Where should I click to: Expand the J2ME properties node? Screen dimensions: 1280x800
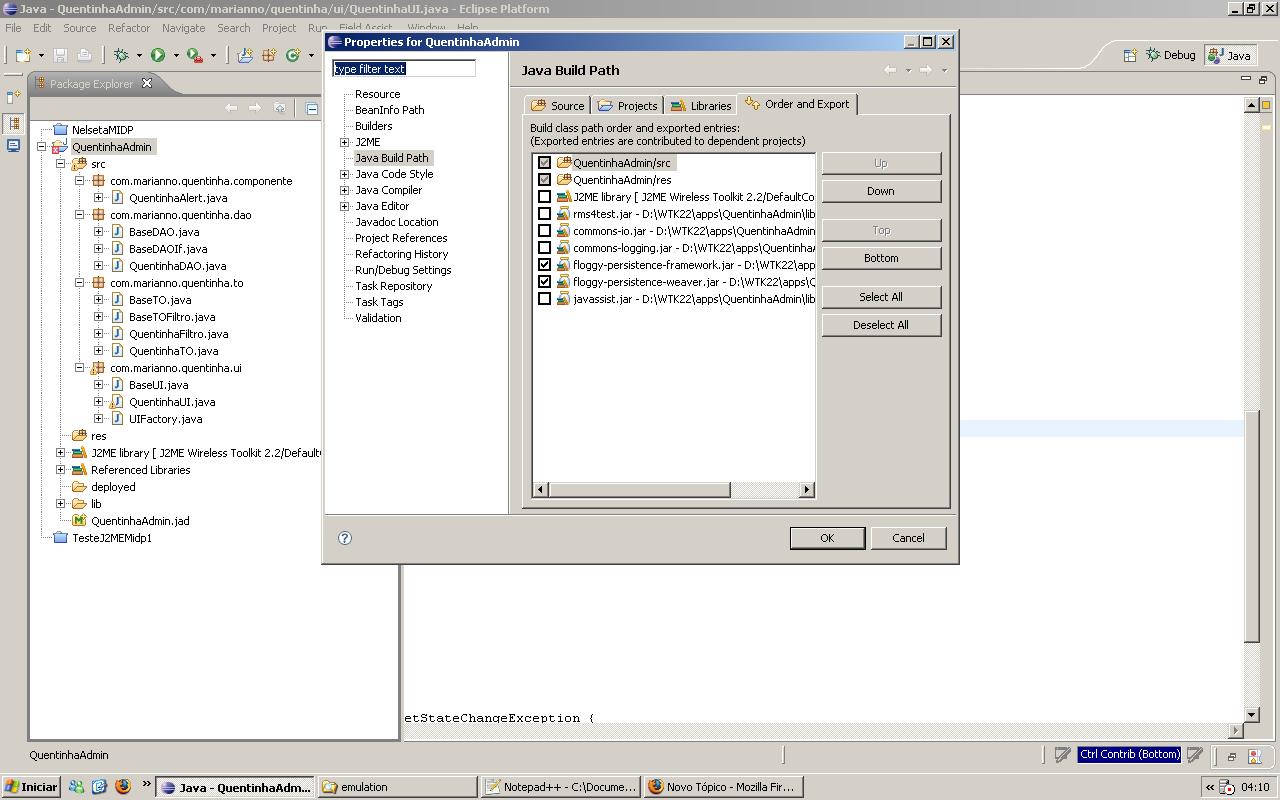click(x=345, y=142)
